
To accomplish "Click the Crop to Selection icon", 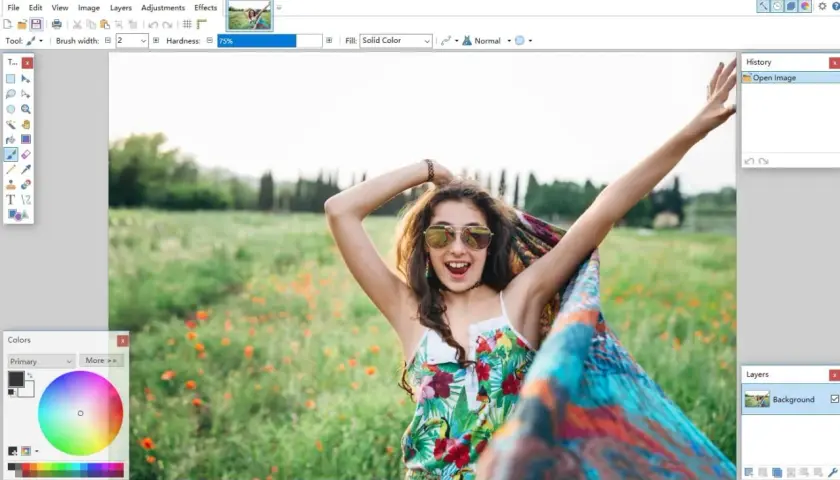I will 119,24.
